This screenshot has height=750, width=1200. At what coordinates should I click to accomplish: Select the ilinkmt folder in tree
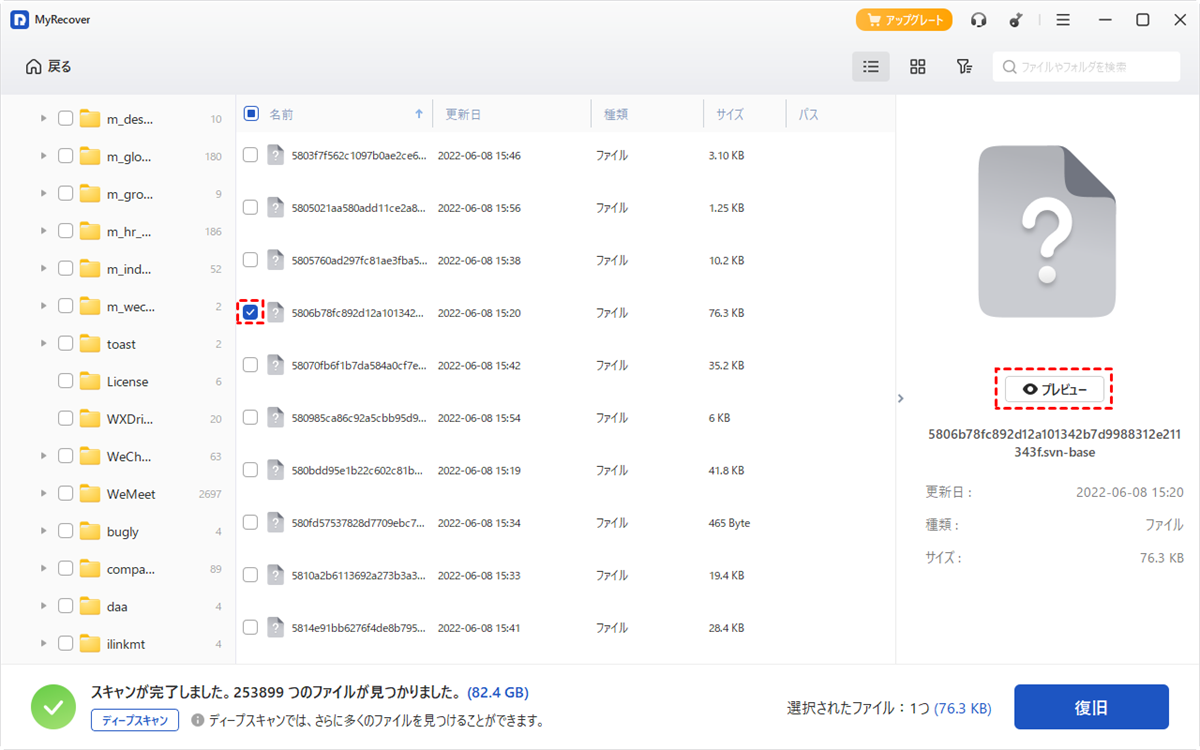pos(126,644)
